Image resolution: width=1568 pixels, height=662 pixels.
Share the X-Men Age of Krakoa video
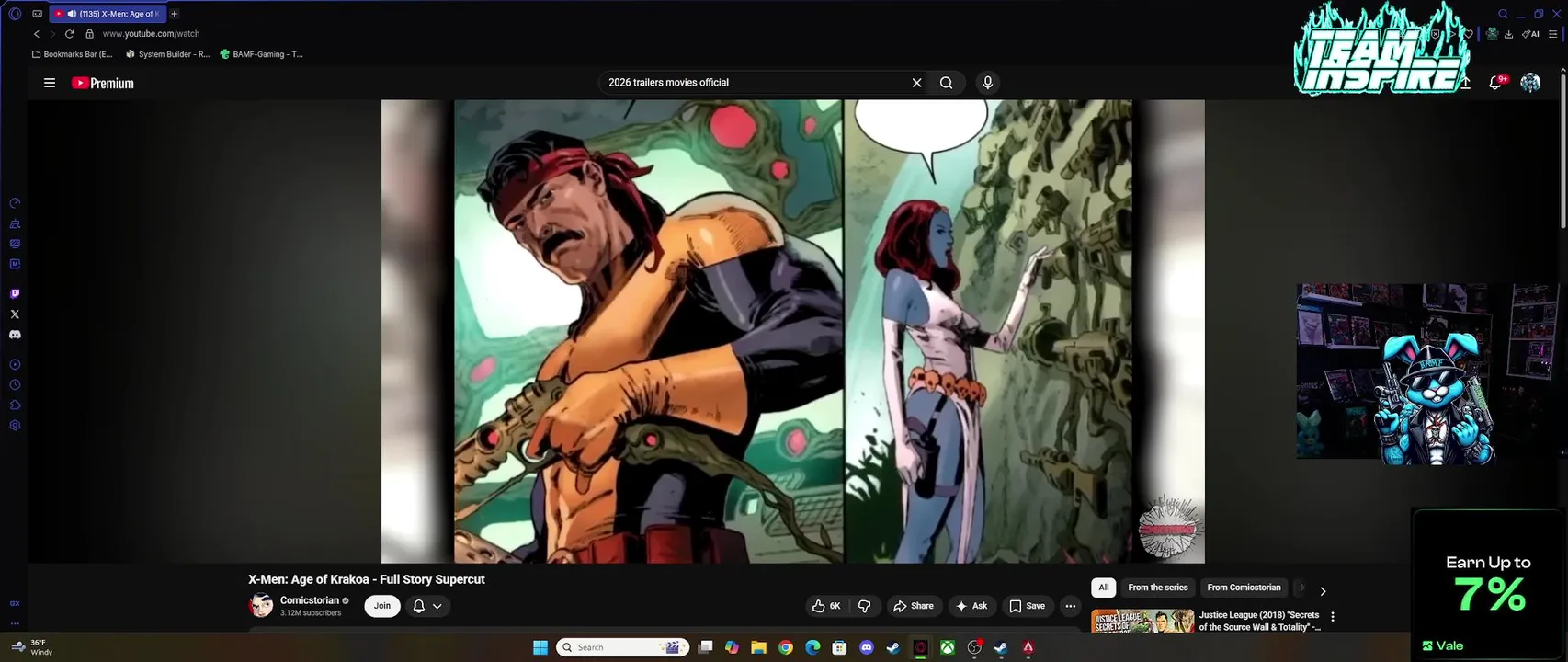[x=913, y=606]
